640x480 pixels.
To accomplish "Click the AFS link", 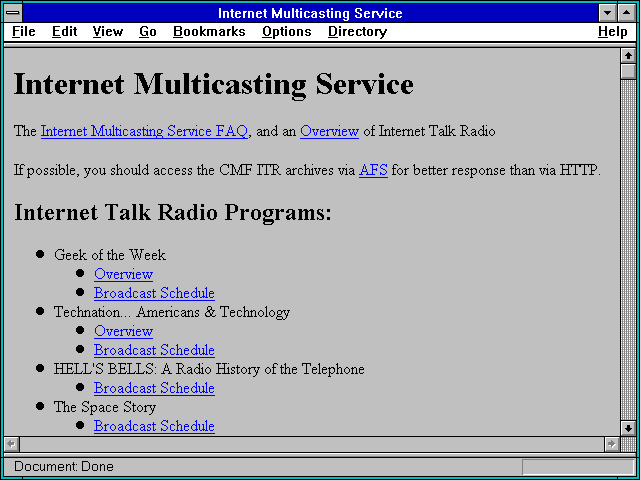I will [x=373, y=170].
